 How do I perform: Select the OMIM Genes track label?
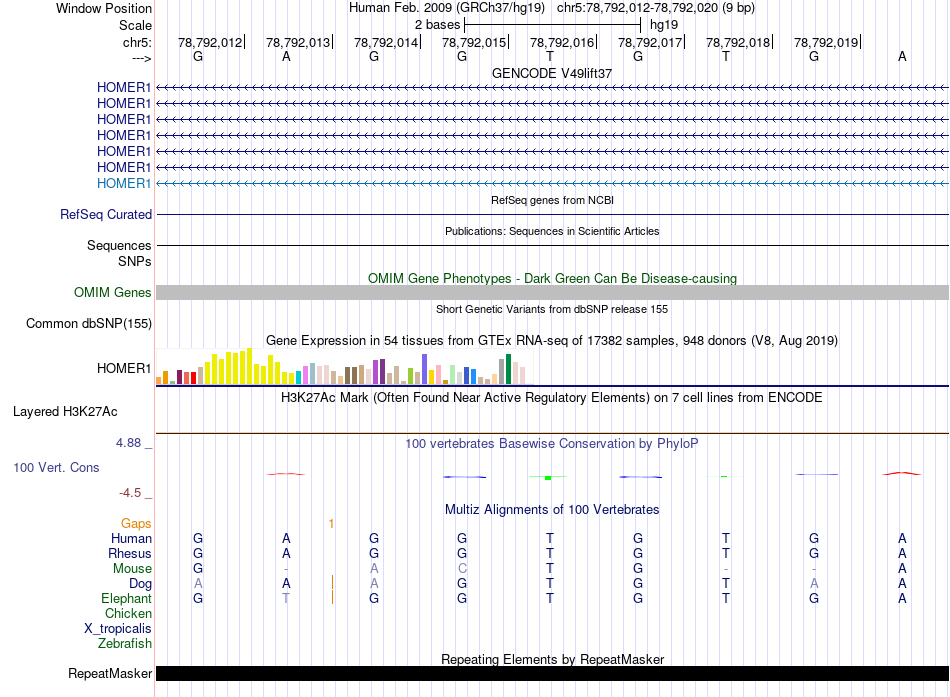[113, 293]
